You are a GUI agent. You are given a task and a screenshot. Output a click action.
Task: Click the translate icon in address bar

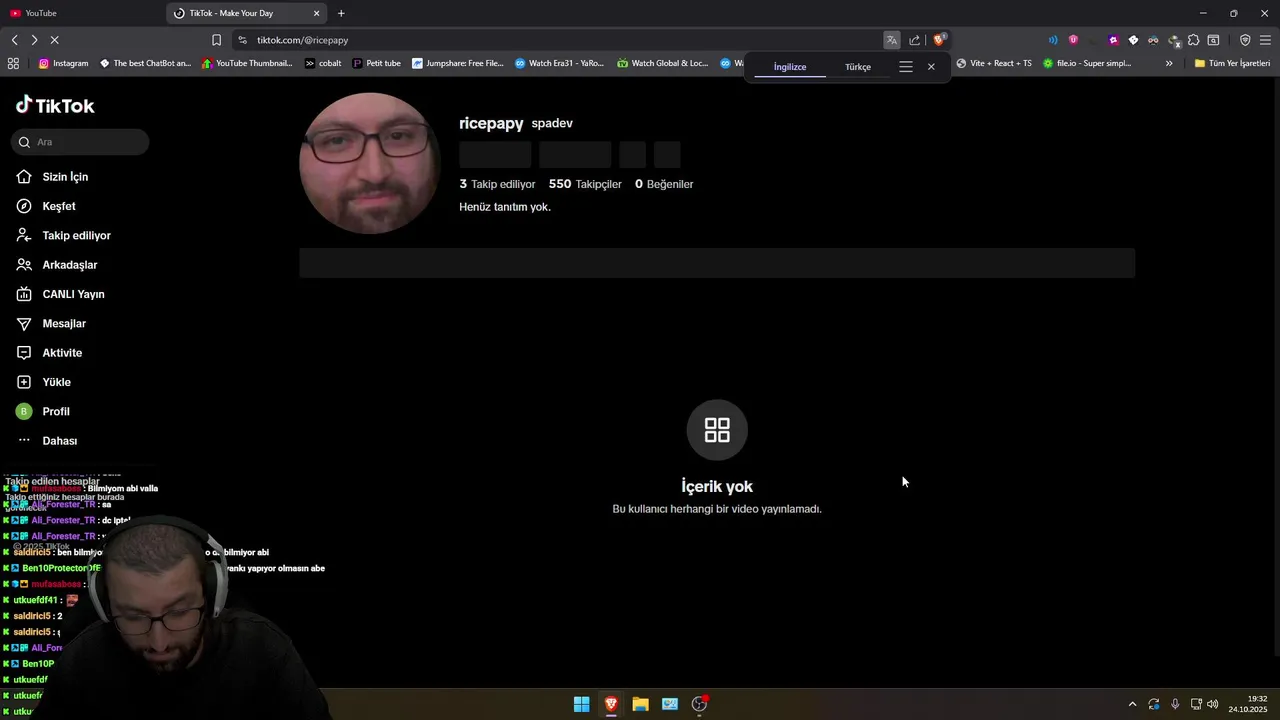[891, 40]
